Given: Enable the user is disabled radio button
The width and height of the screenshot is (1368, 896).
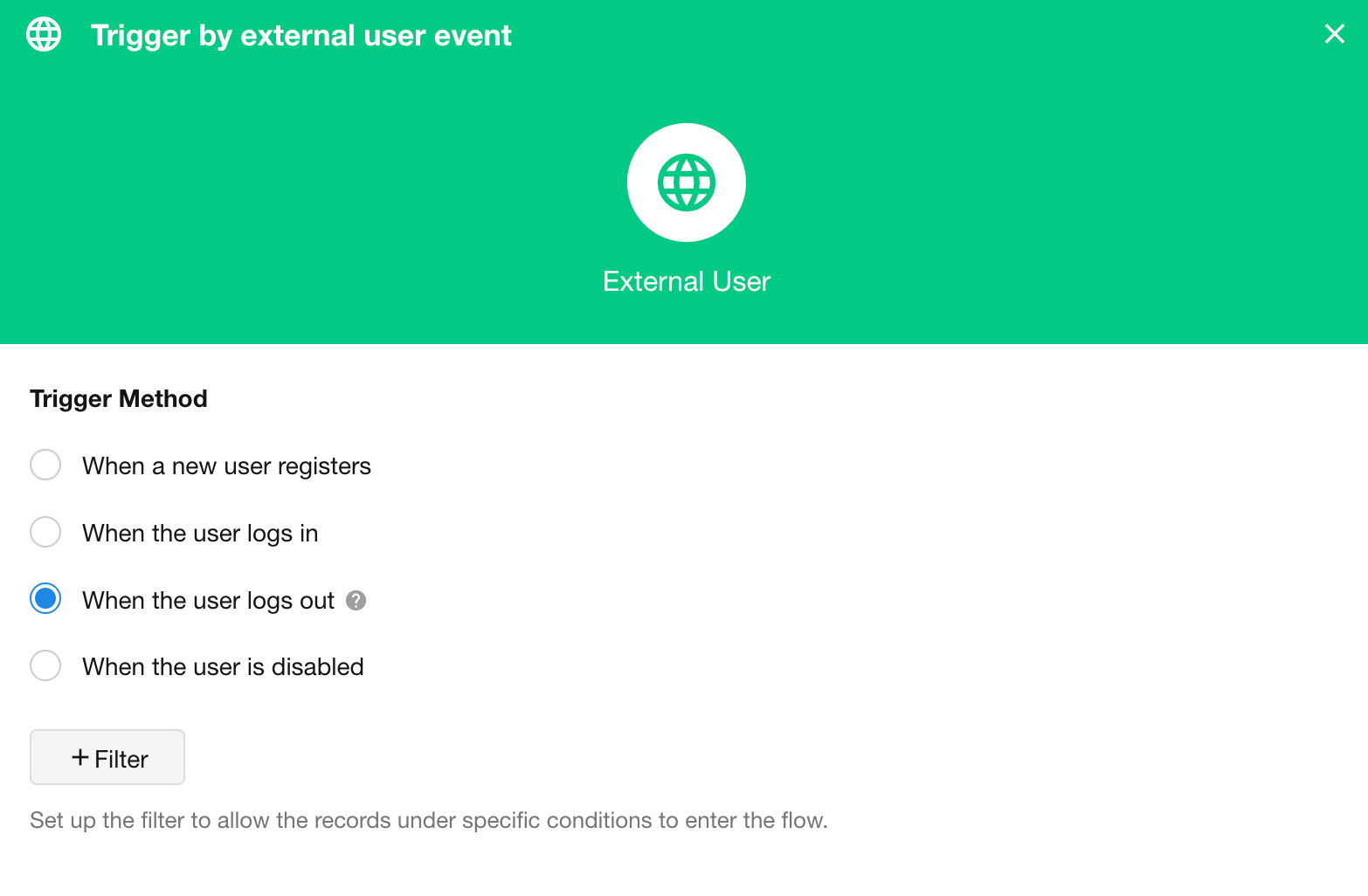Looking at the screenshot, I should [x=45, y=665].
